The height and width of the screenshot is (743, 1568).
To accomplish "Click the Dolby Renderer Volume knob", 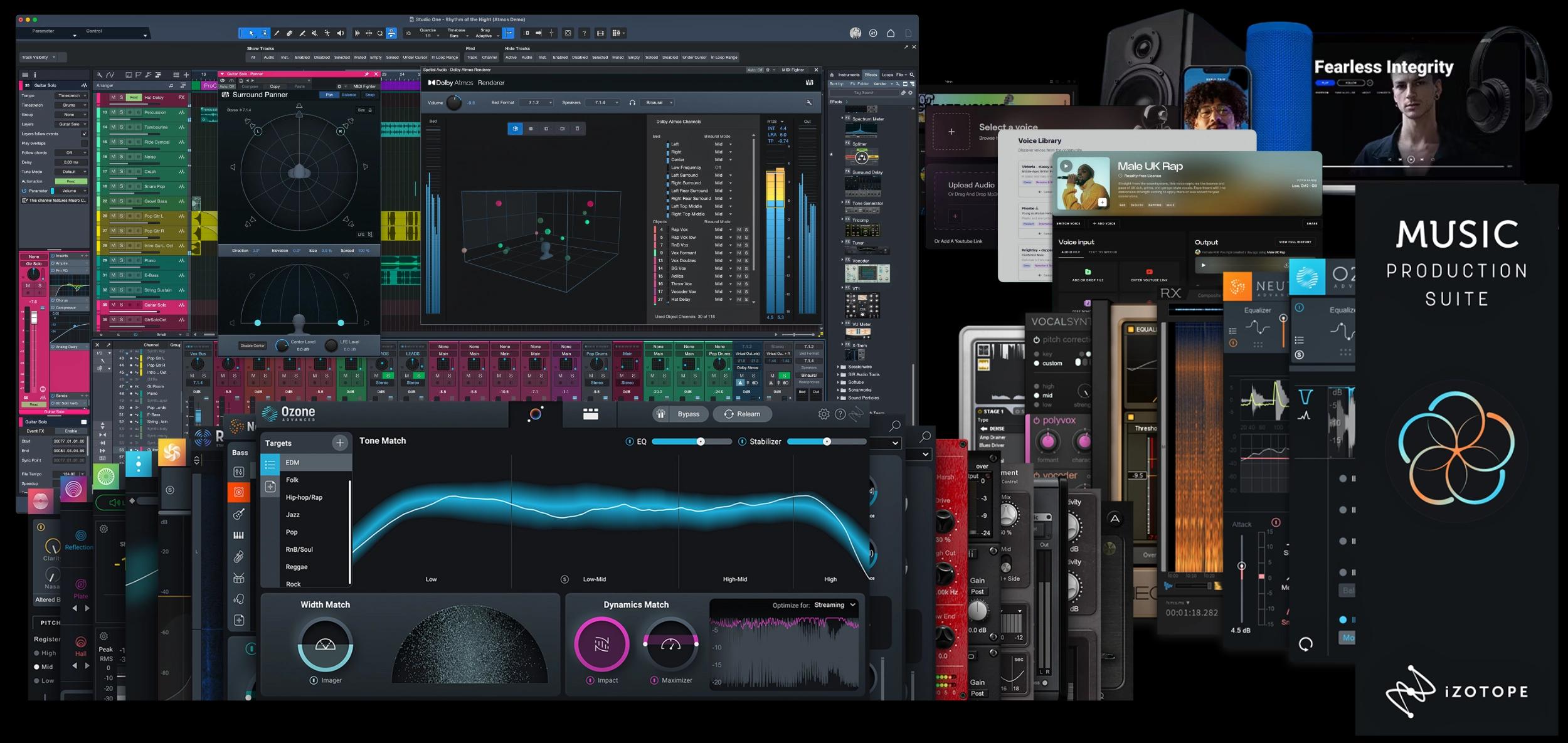I will pos(453,102).
